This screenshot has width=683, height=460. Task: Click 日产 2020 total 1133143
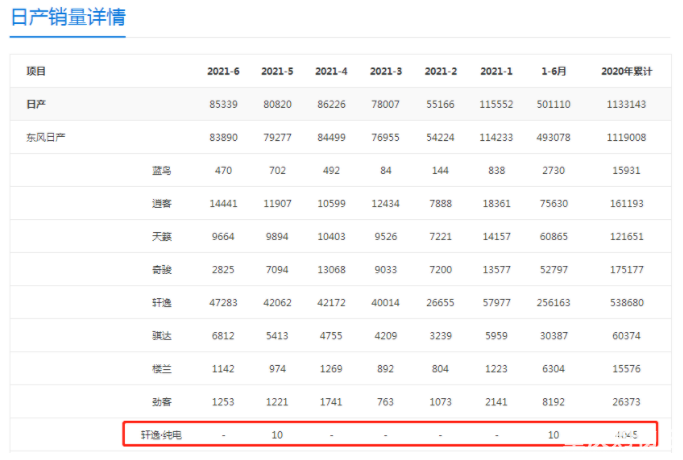pos(626,104)
